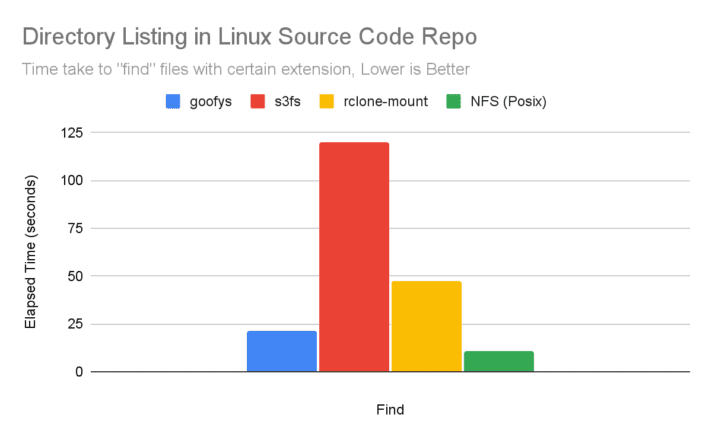Click the red s3fs legend swatch
This screenshot has width=712, height=440.
pyautogui.click(x=258, y=101)
